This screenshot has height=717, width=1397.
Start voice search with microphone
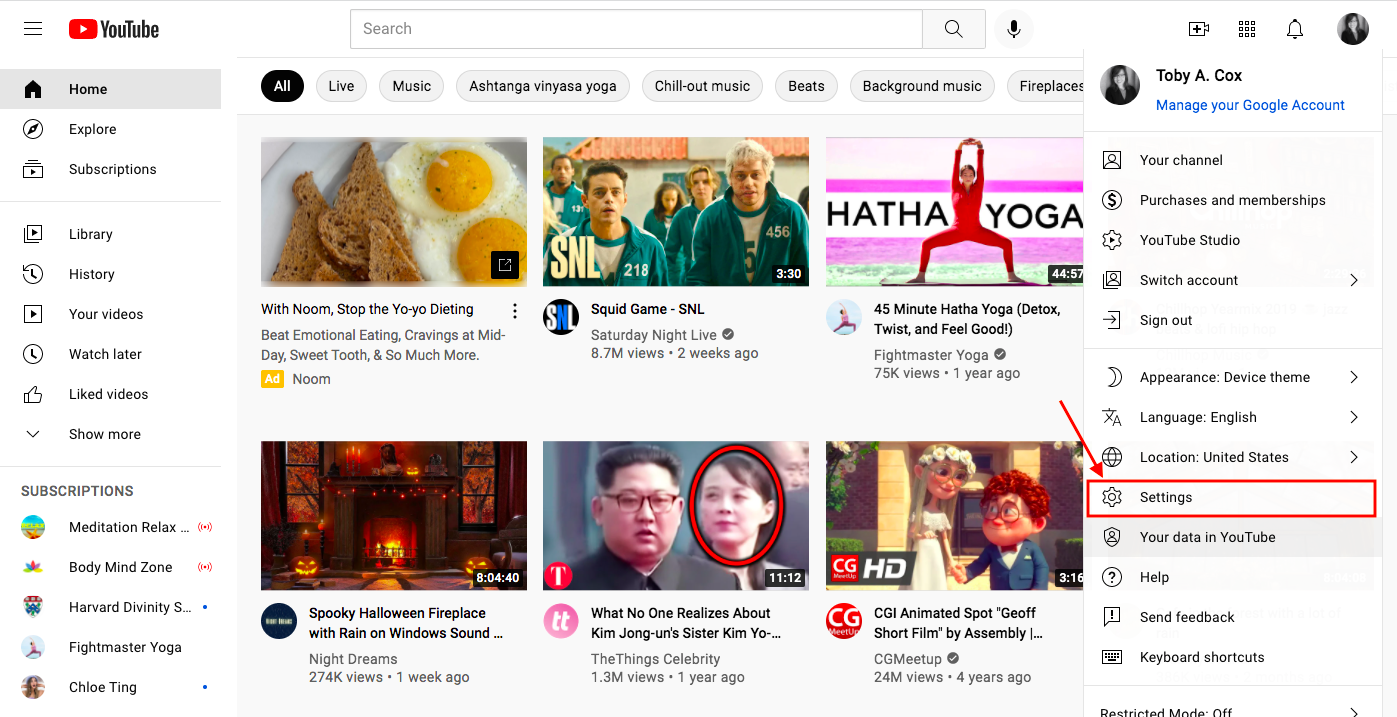tap(1014, 29)
